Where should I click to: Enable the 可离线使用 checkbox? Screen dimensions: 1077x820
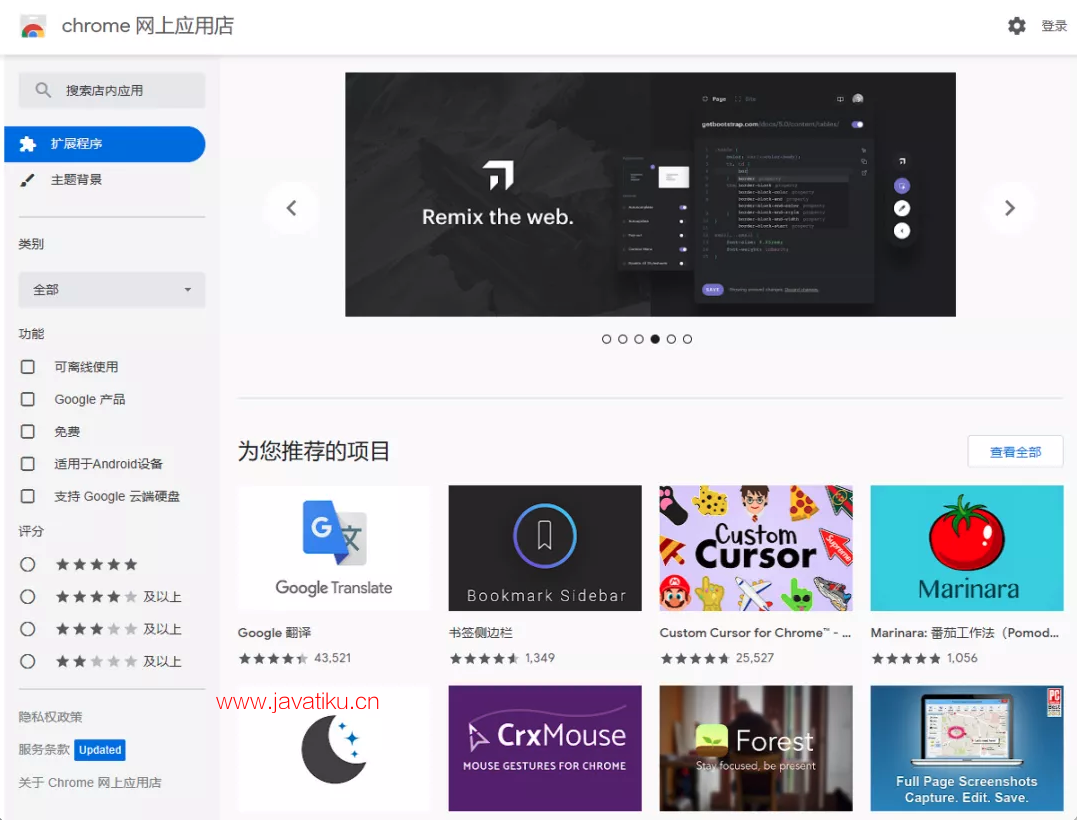[28, 367]
